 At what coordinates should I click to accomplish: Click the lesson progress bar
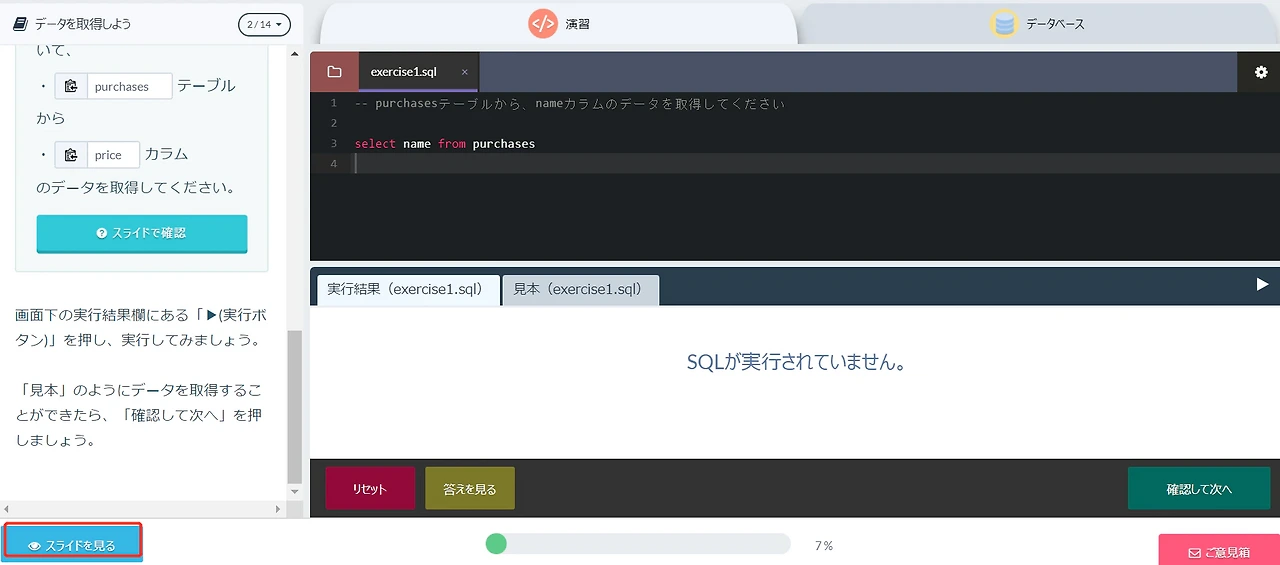tap(638, 544)
